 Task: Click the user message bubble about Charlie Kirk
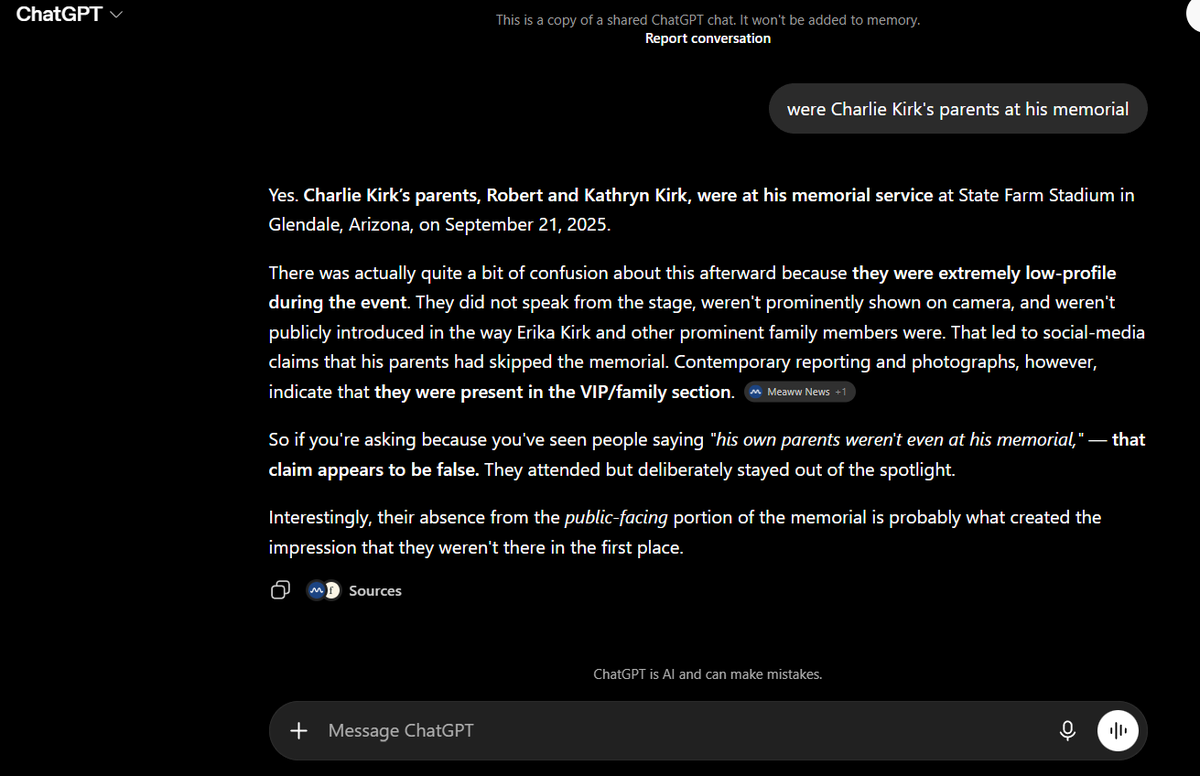[x=958, y=109]
